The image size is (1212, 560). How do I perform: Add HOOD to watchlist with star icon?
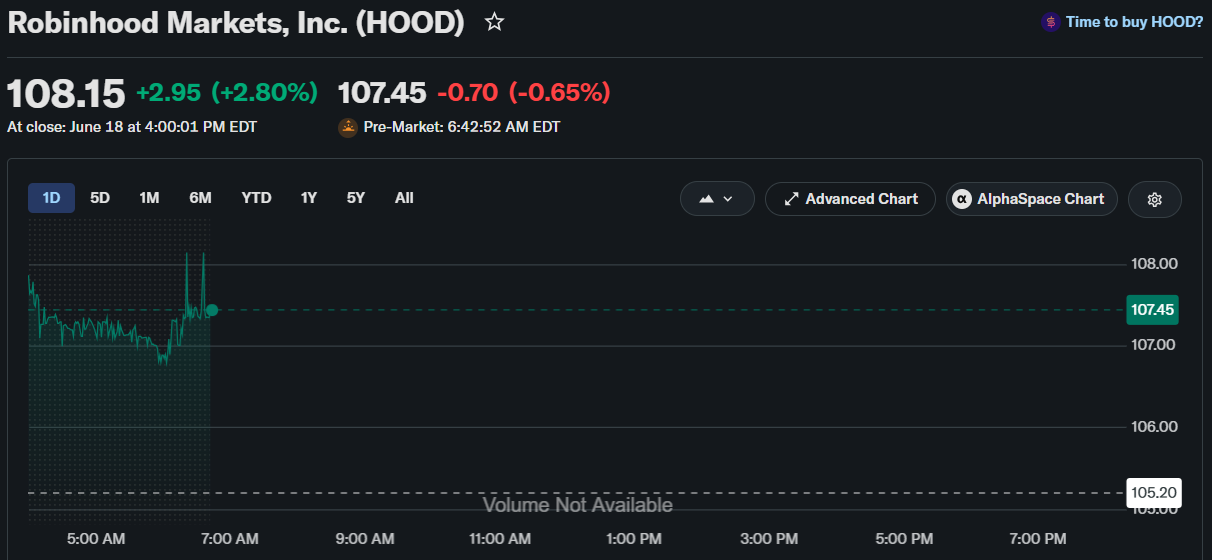pos(494,22)
